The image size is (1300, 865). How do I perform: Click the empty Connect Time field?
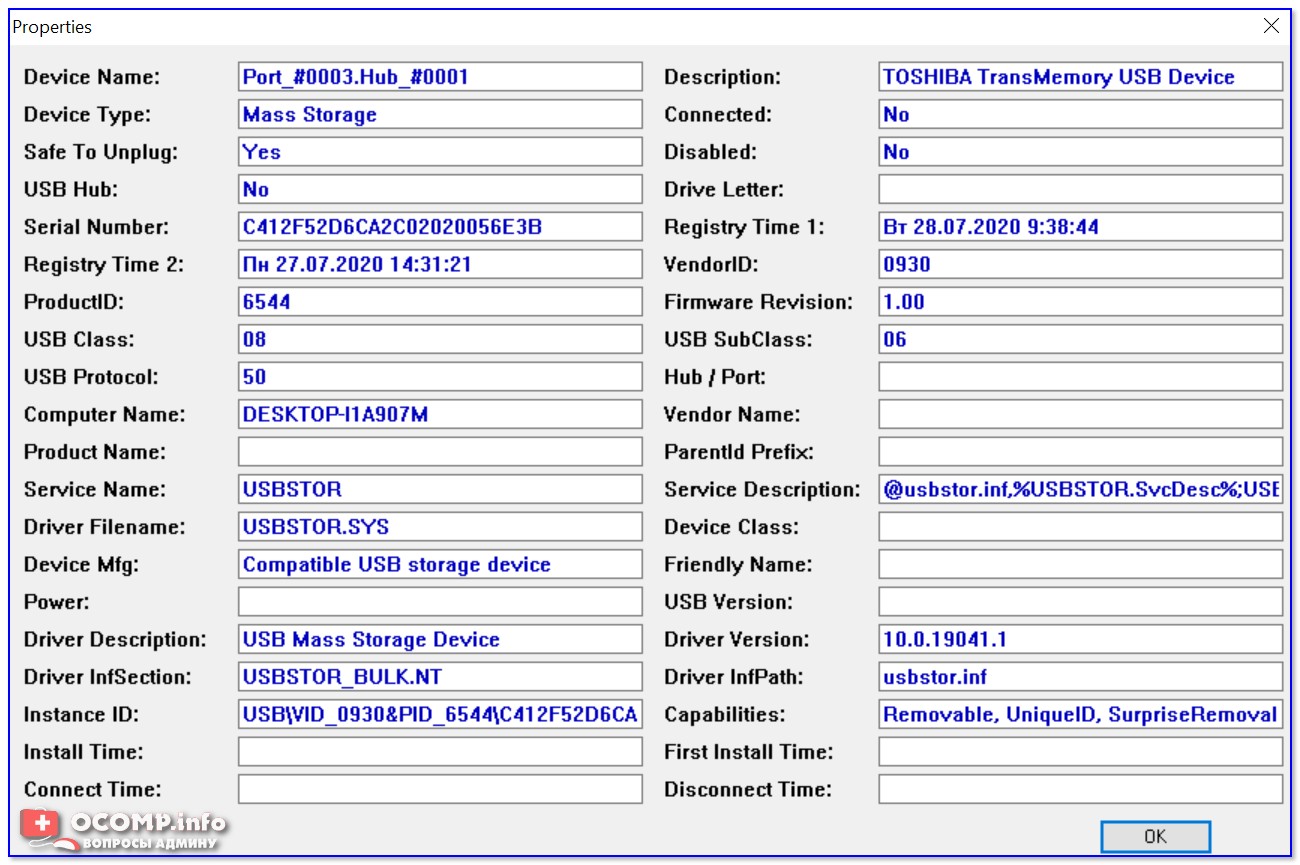[440, 790]
